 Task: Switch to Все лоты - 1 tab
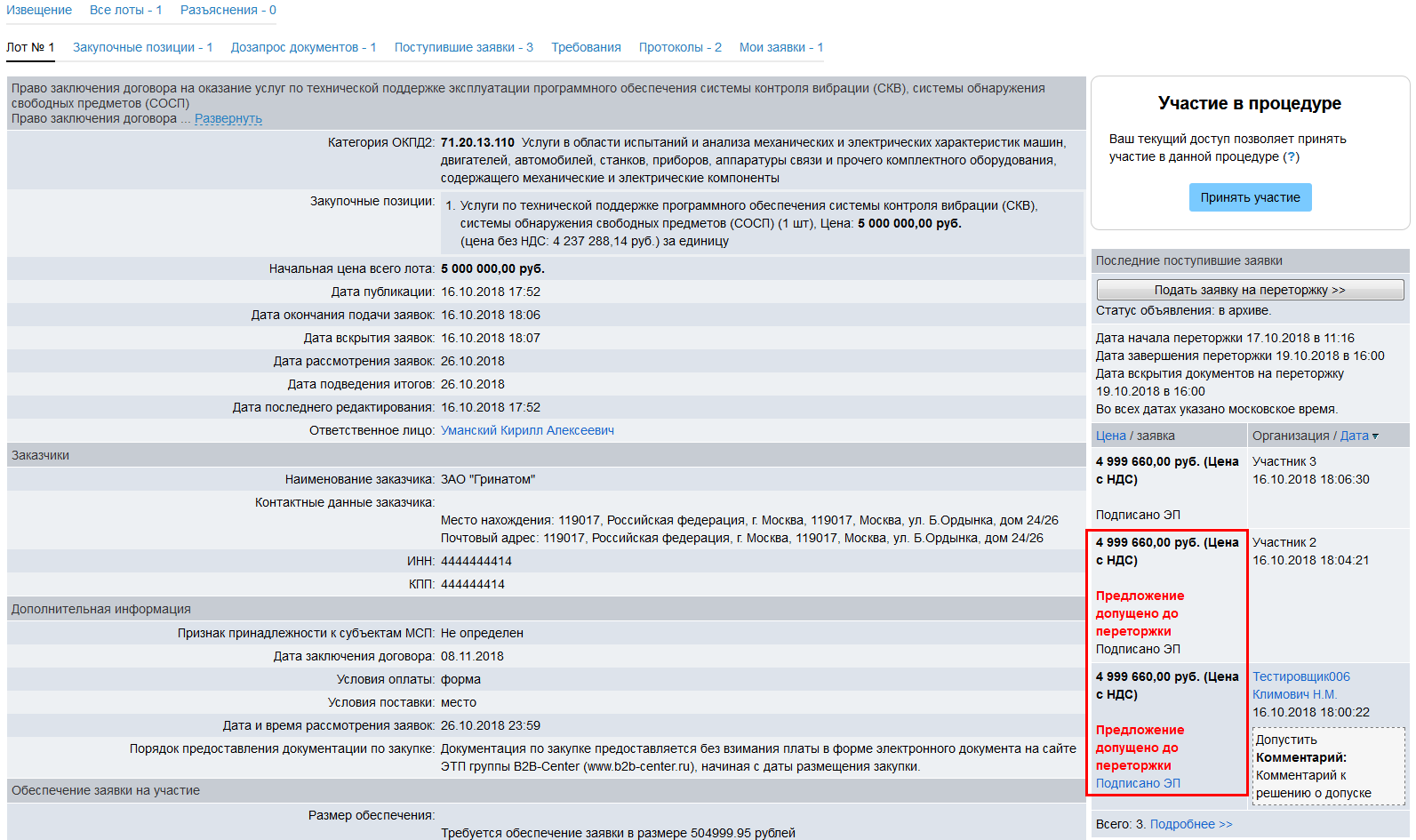click(x=125, y=10)
